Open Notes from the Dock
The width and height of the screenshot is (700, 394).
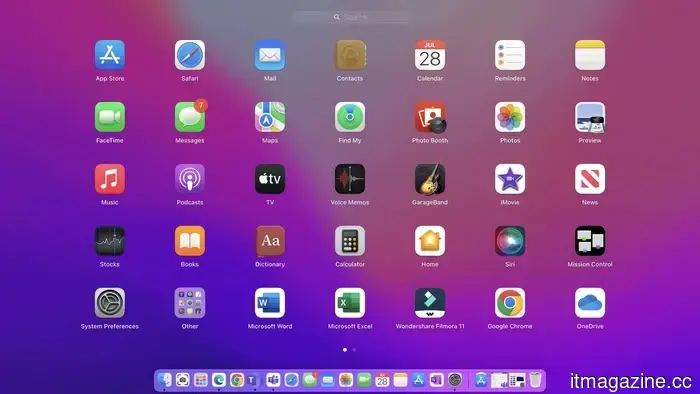400,380
